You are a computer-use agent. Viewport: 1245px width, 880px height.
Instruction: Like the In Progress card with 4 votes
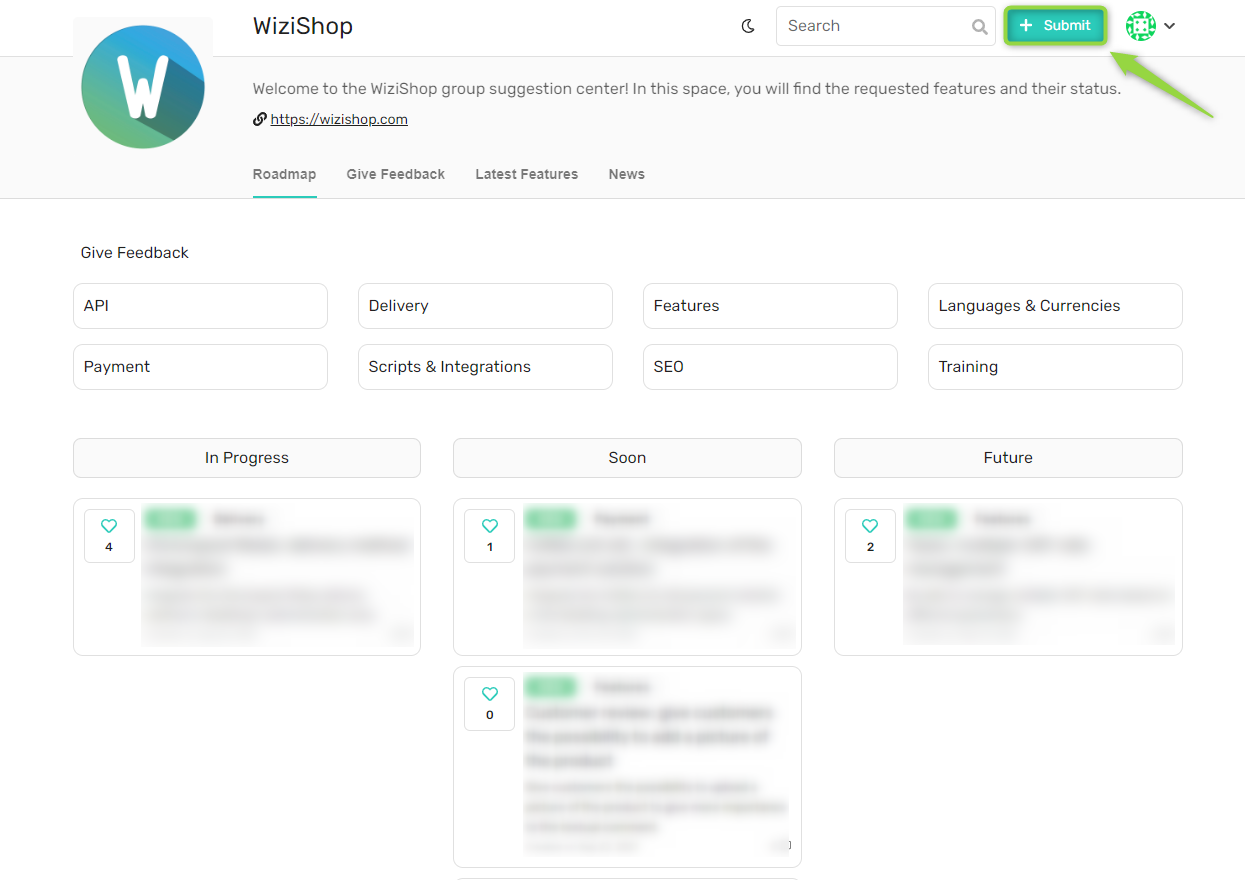(x=109, y=536)
